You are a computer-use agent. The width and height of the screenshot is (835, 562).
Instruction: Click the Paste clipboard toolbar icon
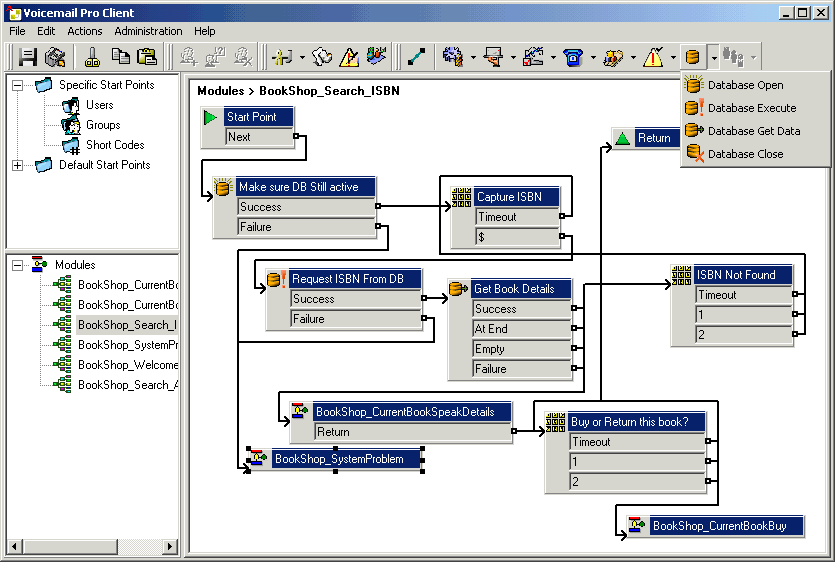(x=147, y=57)
